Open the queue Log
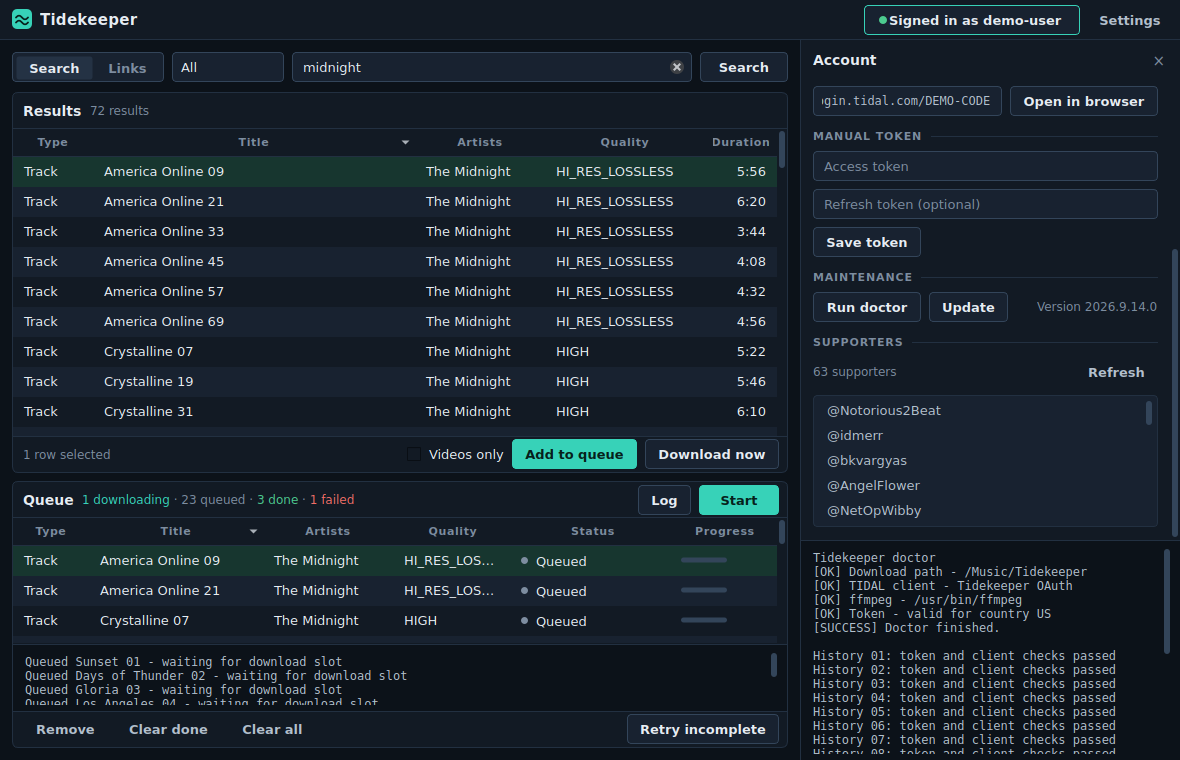 (664, 500)
